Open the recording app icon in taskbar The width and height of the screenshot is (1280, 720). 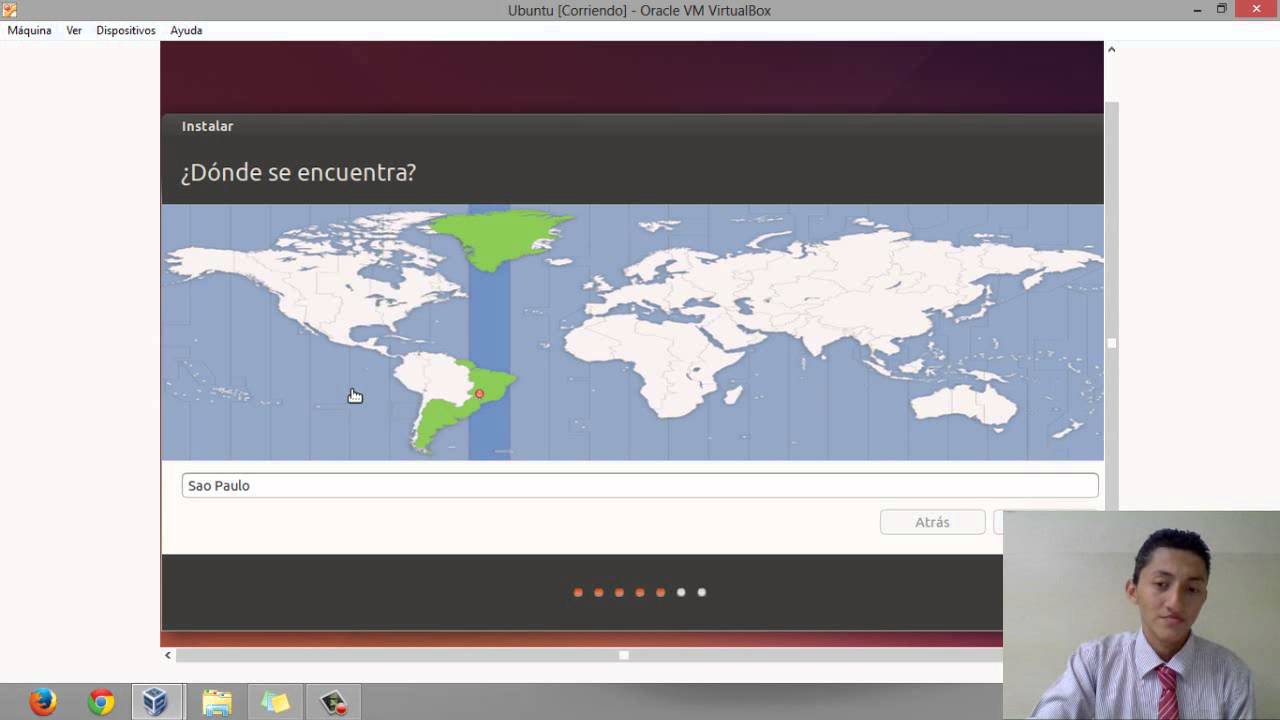pos(333,702)
